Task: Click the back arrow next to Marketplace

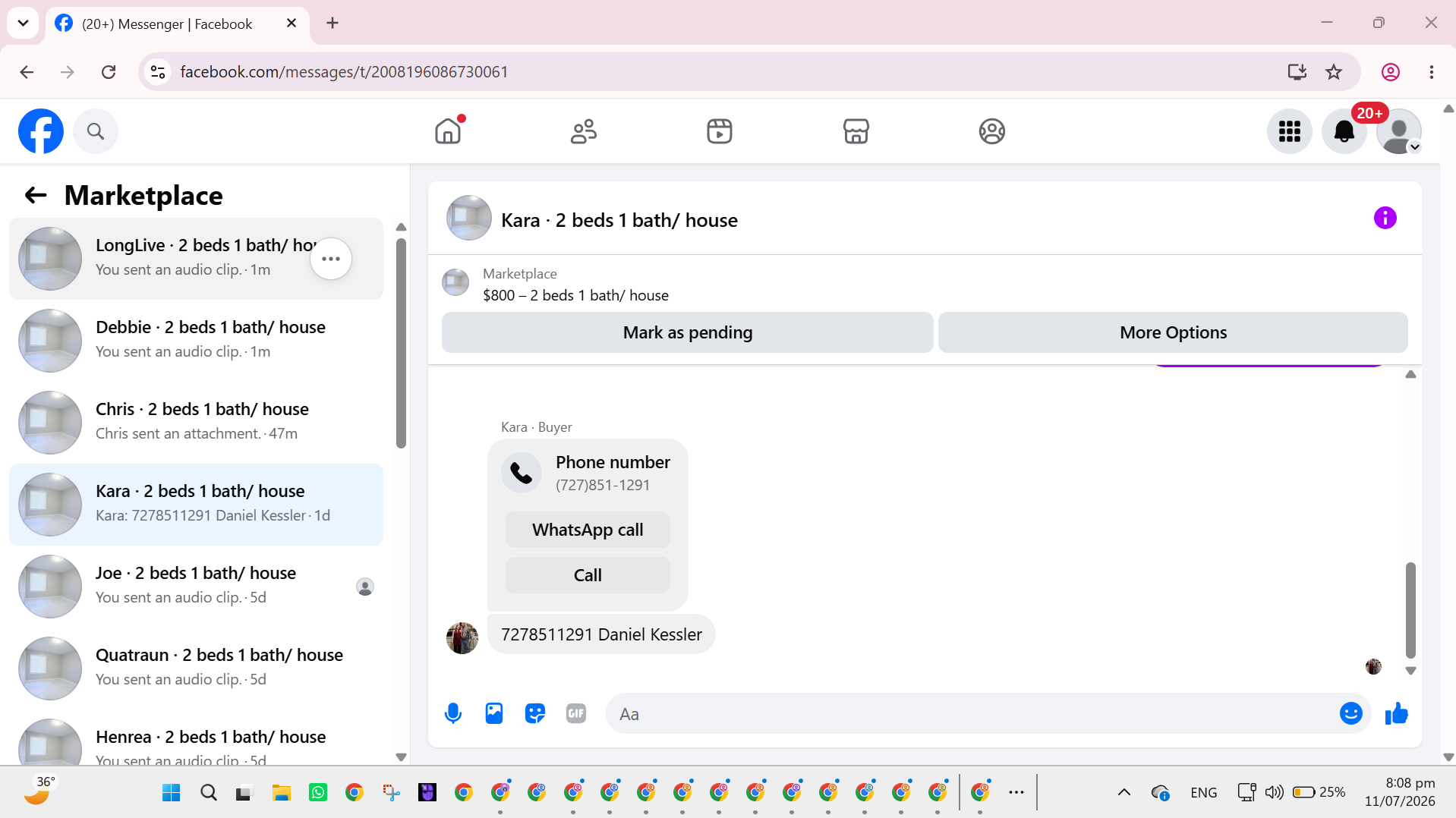Action: [36, 196]
